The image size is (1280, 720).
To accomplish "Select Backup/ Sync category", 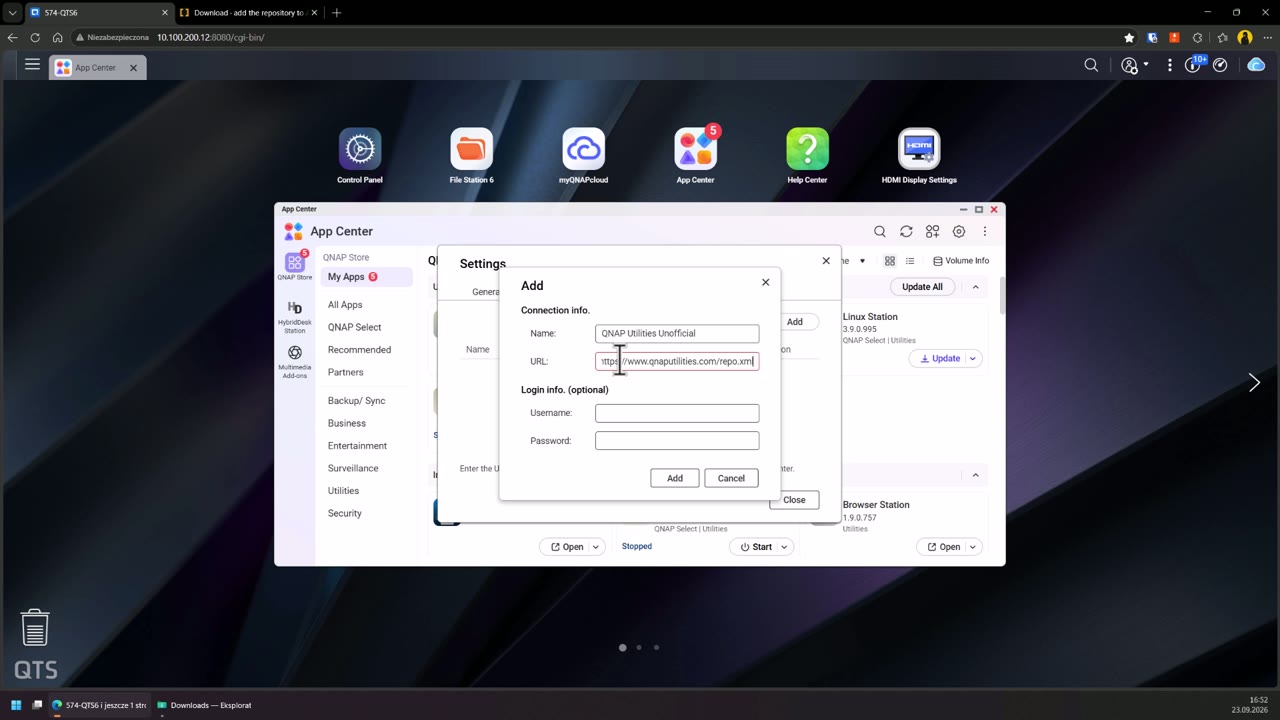I will tap(356, 401).
